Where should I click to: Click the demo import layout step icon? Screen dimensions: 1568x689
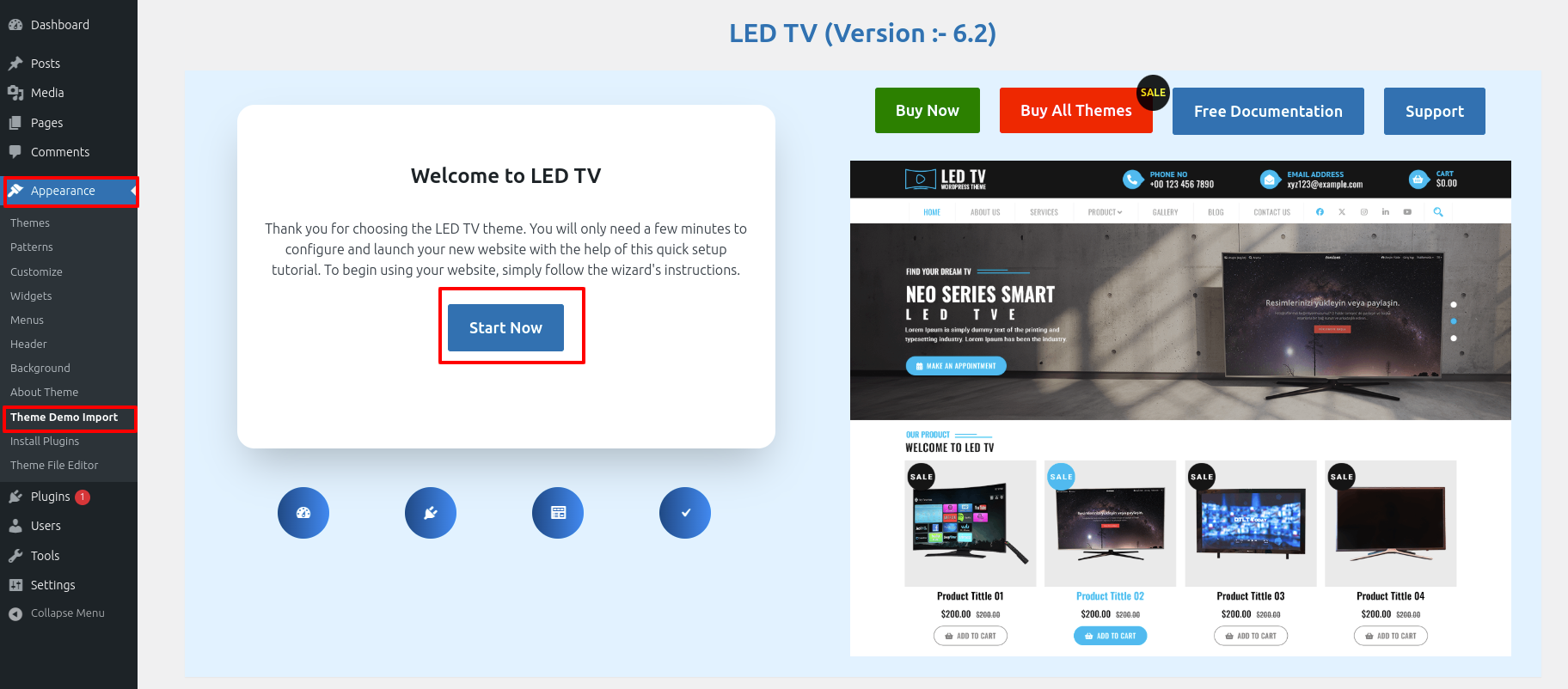pyautogui.click(x=558, y=513)
